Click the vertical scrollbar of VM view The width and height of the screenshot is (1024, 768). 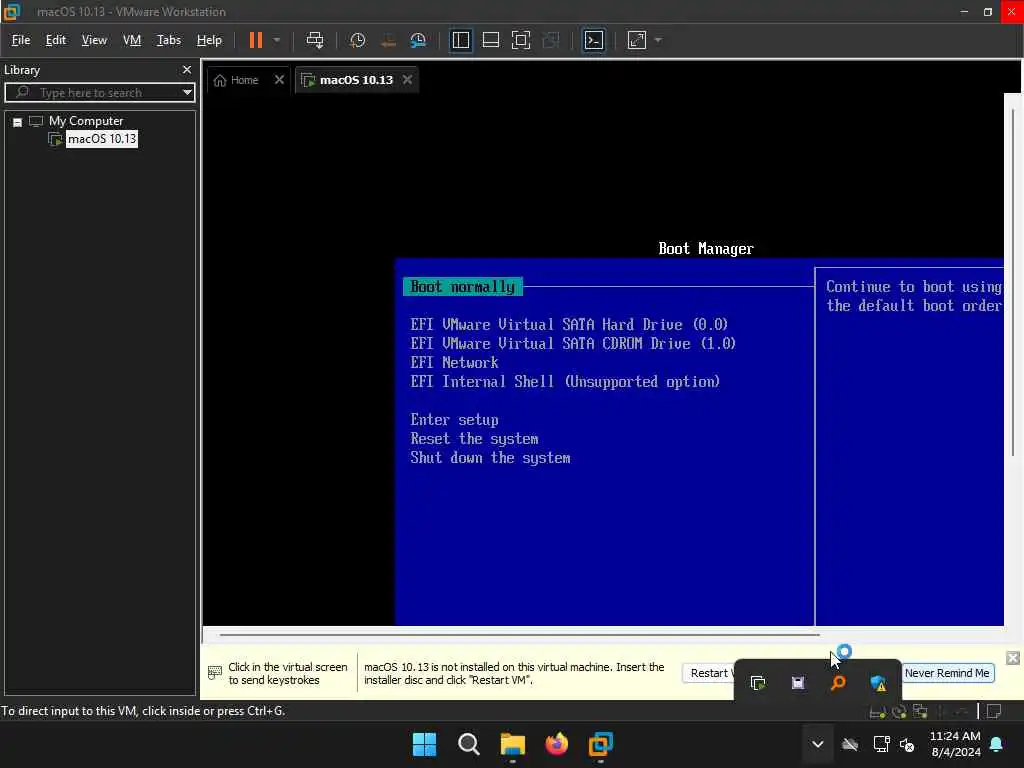[1013, 281]
